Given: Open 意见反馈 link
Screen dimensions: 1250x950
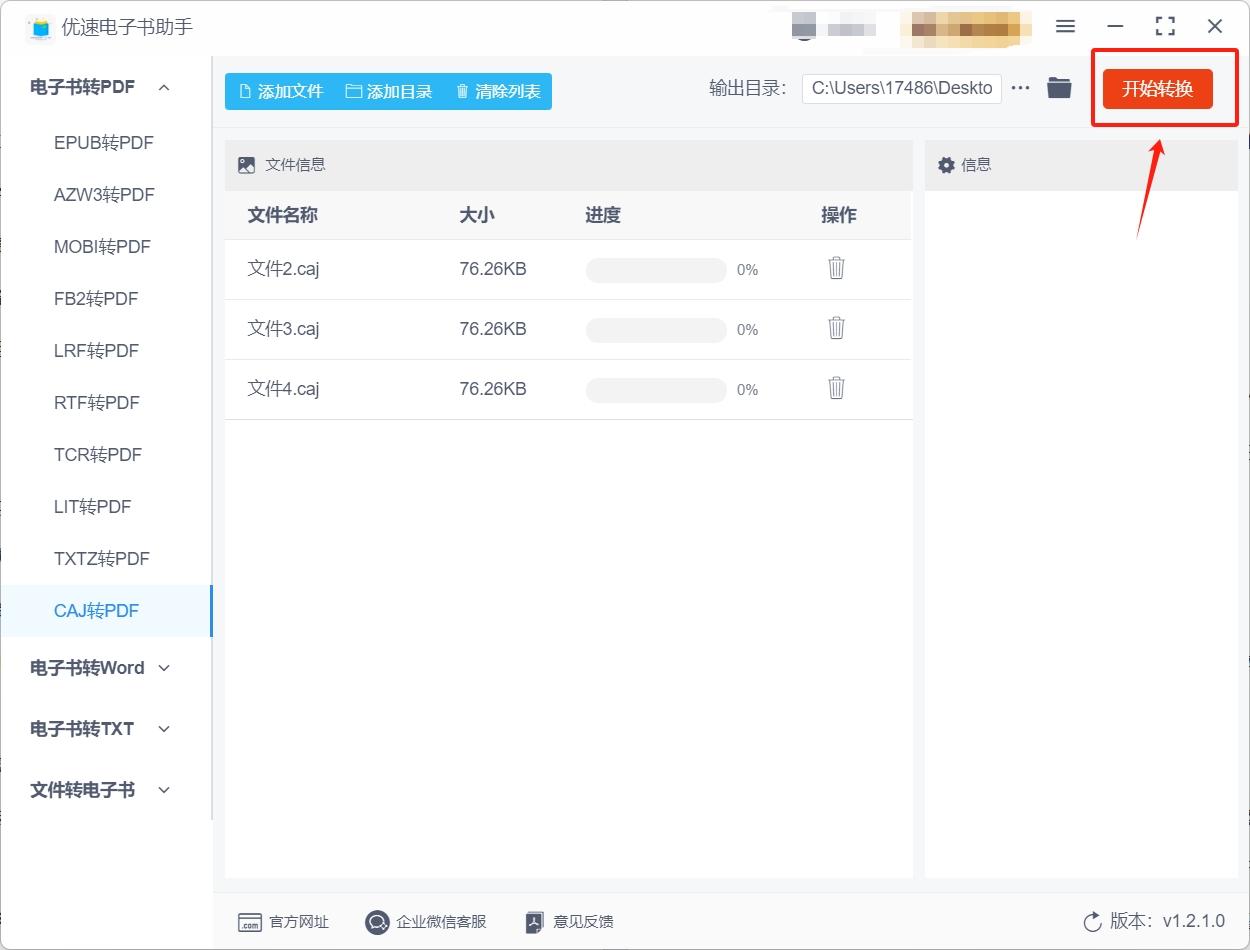Looking at the screenshot, I should pyautogui.click(x=570, y=922).
